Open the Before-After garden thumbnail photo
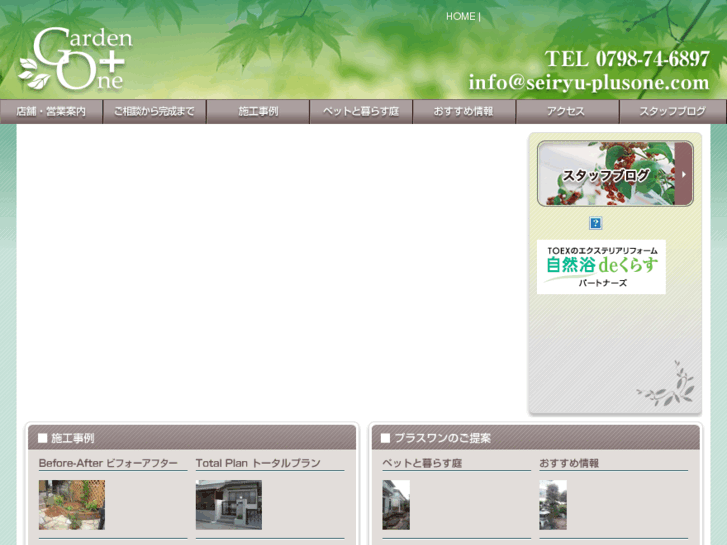The image size is (727, 545). 72,505
